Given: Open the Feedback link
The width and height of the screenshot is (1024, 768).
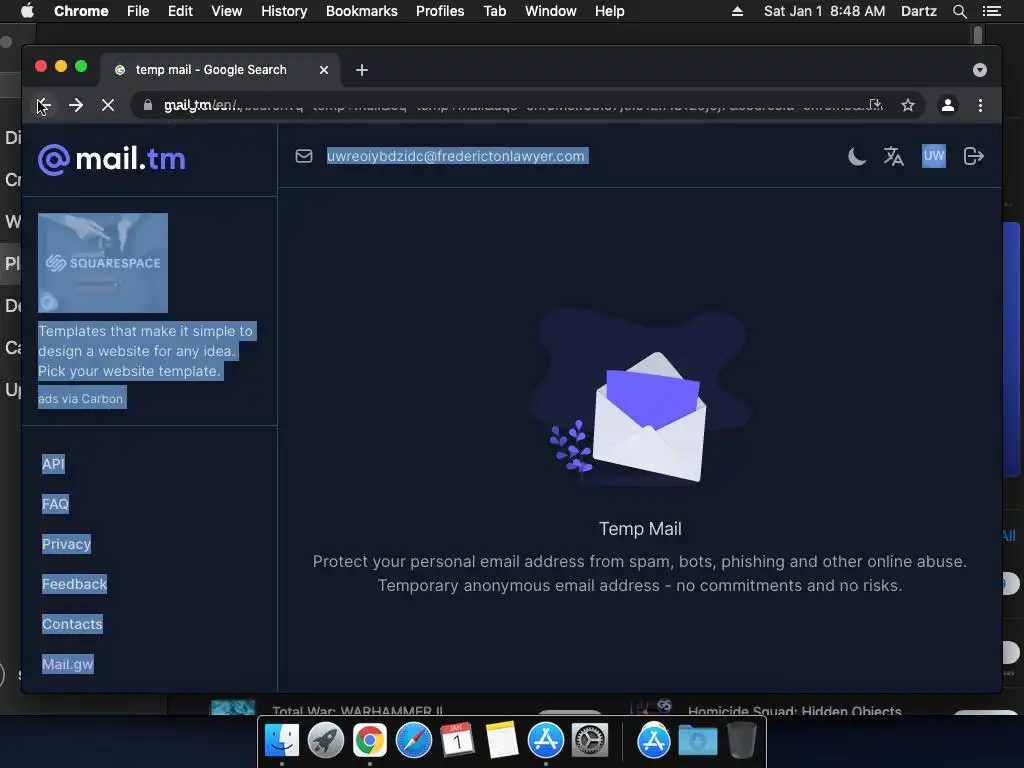Looking at the screenshot, I should (x=74, y=584).
